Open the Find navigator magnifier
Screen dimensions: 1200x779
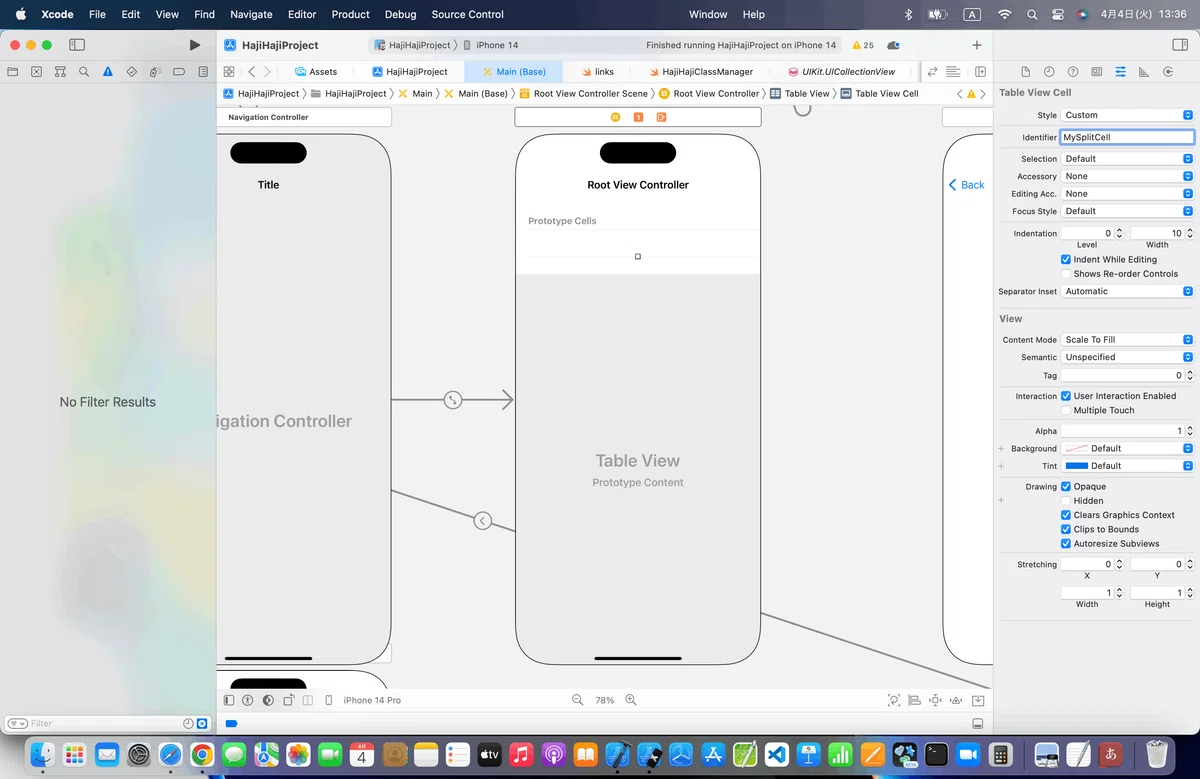pos(84,72)
